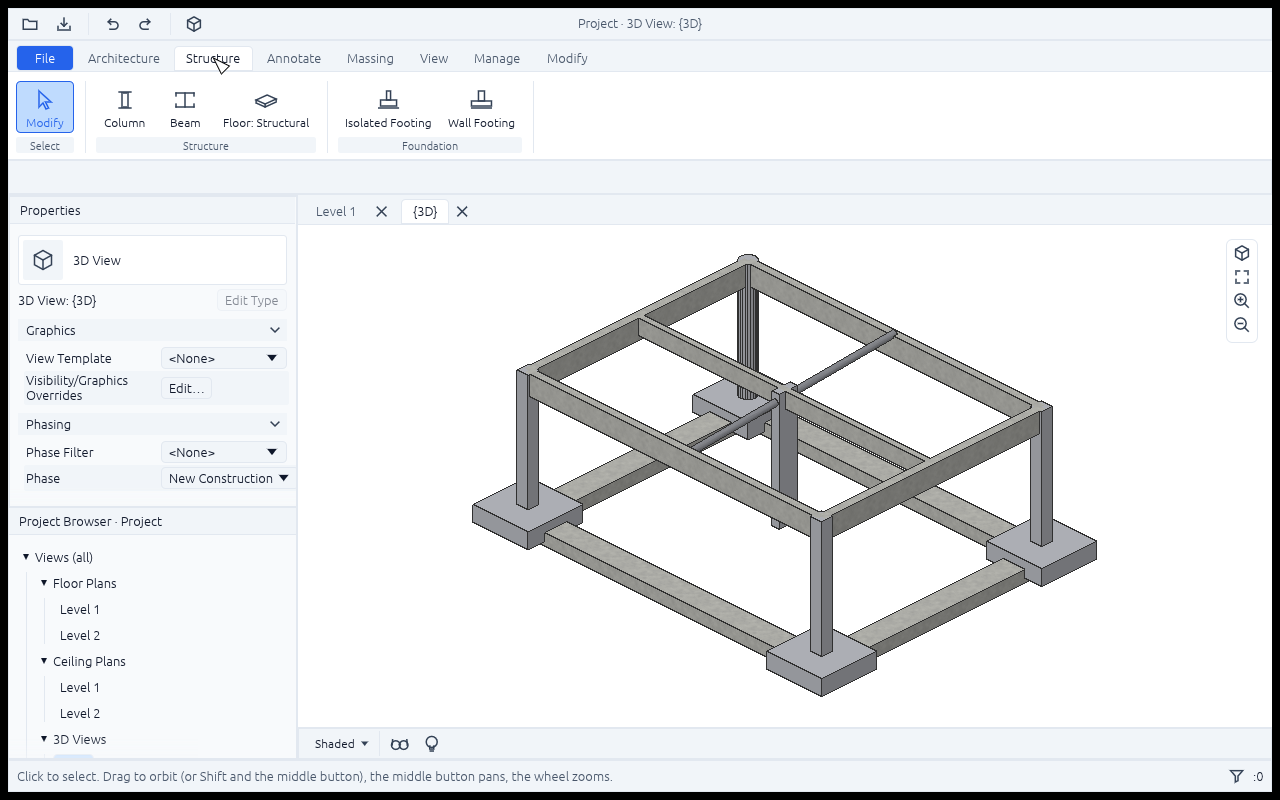This screenshot has width=1280, height=800.
Task: Redo the last action
Action: (145, 24)
